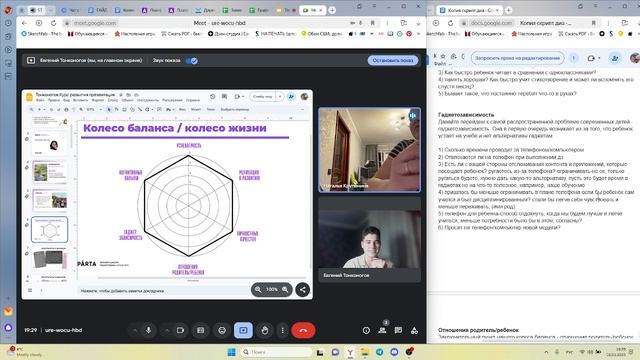The height and width of the screenshot is (360, 640).
Task: Reload the Meet page
Action: click(53, 23)
